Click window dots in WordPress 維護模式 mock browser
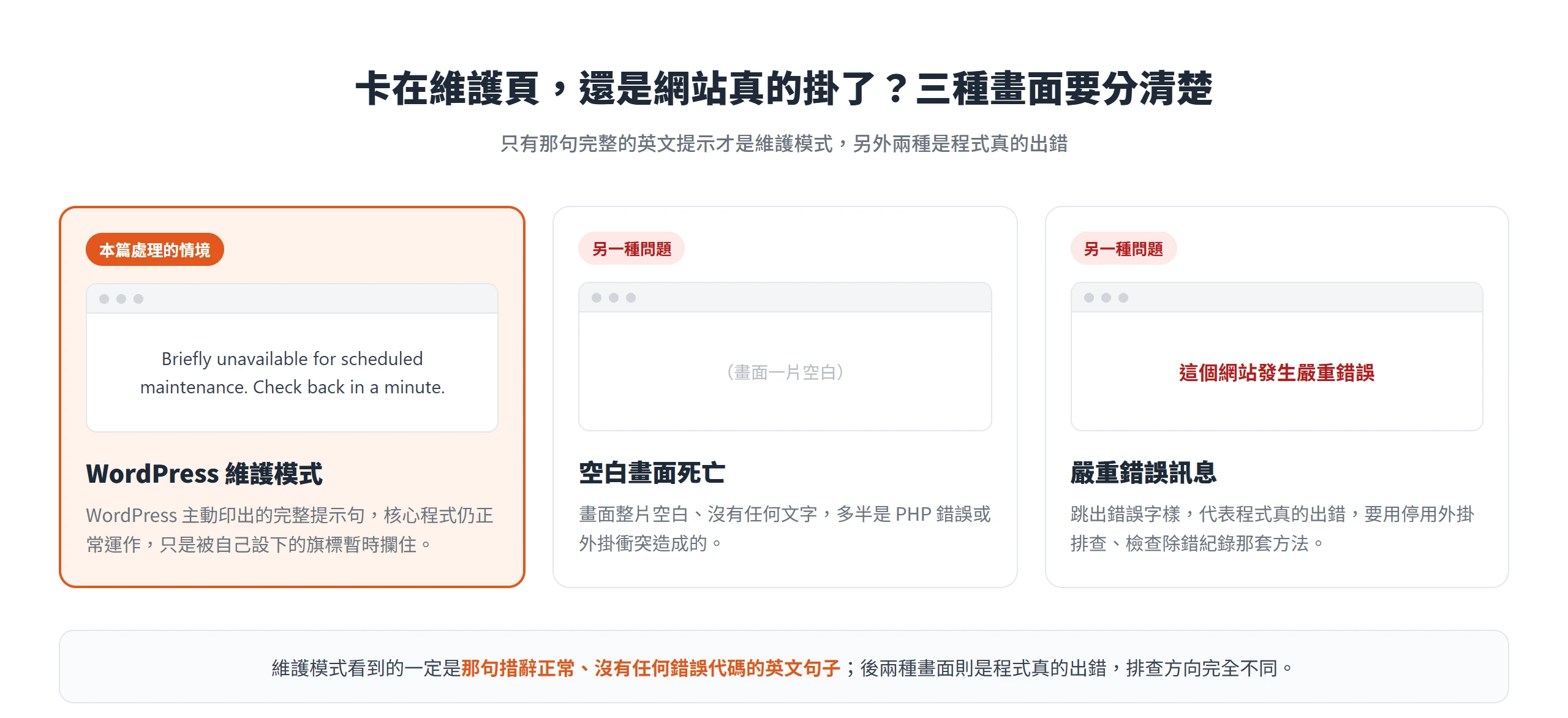Image resolution: width=1568 pixels, height=718 pixels. coord(121,299)
